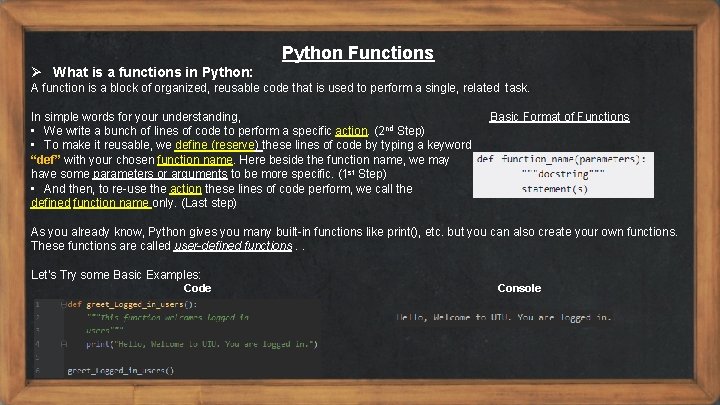Click line number 1 in the code gutter
Viewport: 720px width, 405px height.
[37, 304]
